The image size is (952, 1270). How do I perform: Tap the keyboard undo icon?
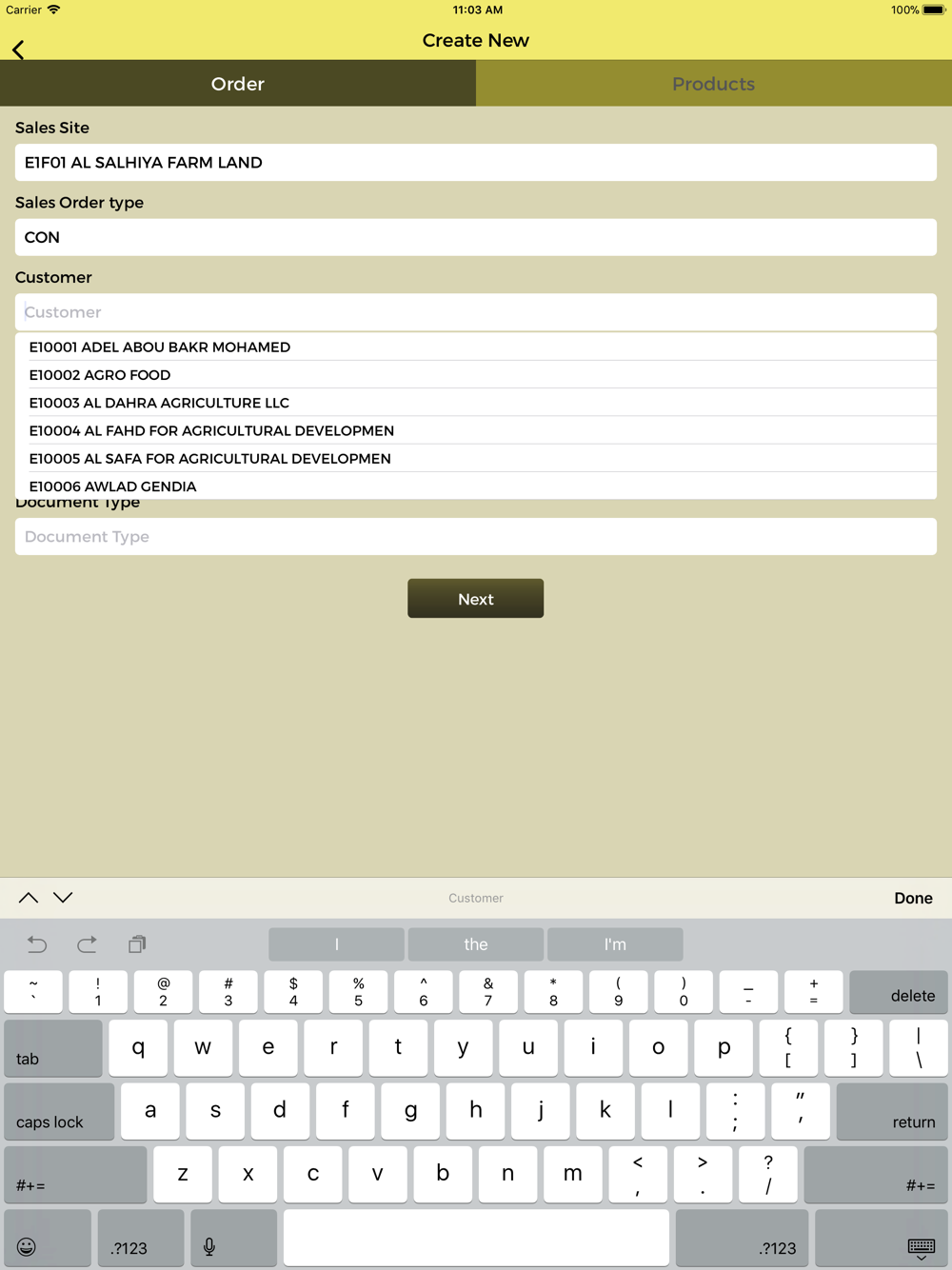(37, 944)
